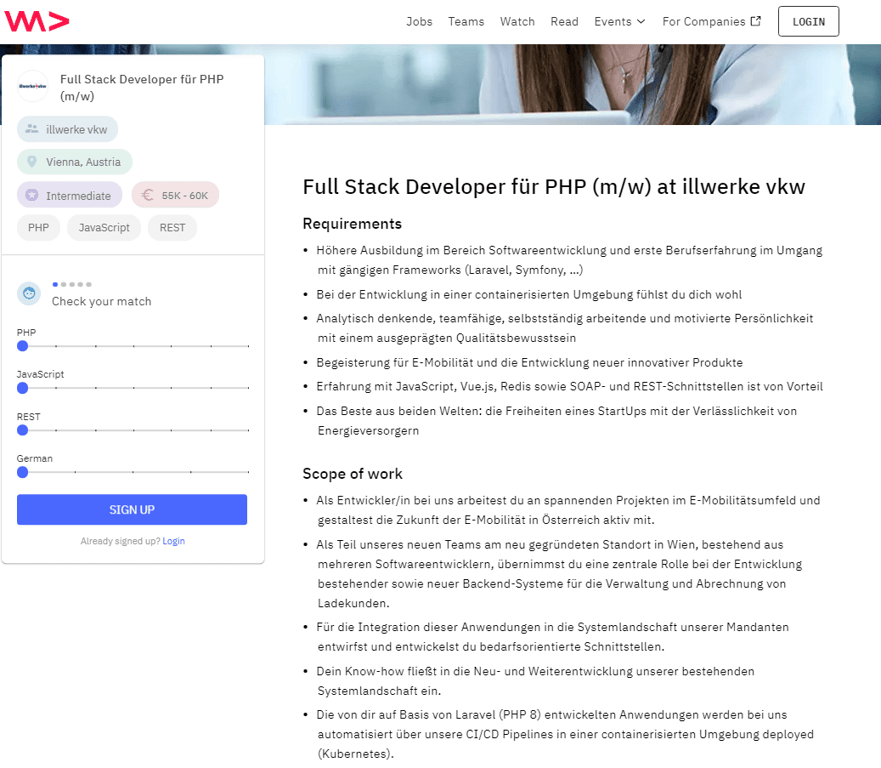
Task: Click the step dots above Check your match
Action: point(72,284)
